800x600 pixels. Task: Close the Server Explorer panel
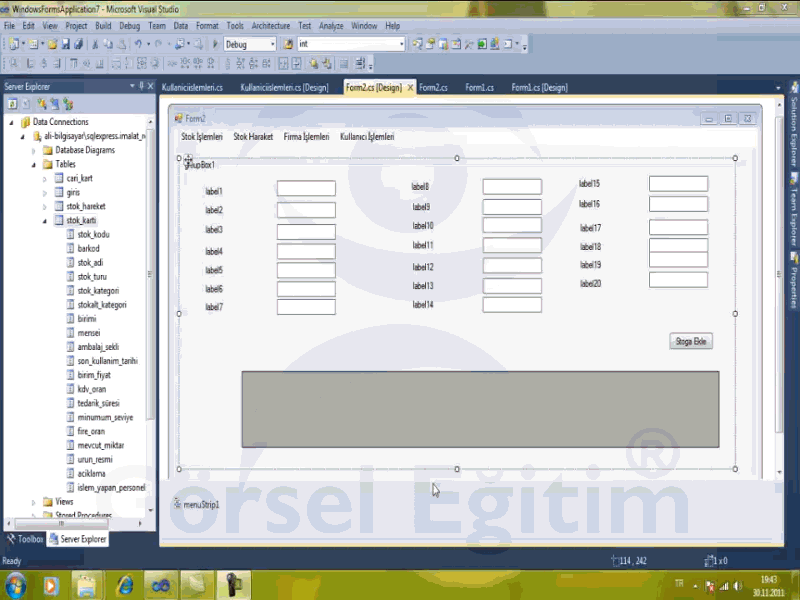(151, 86)
